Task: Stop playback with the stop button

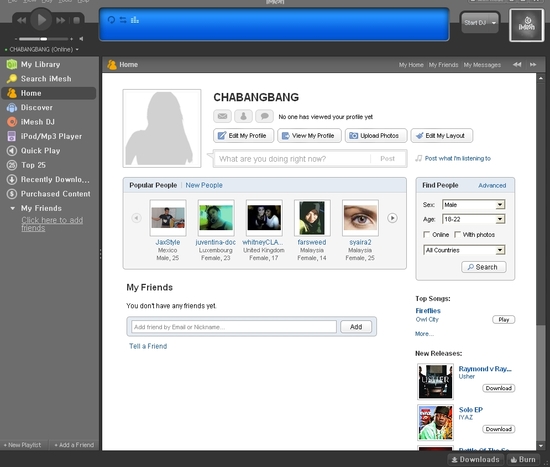Action: [76, 20]
